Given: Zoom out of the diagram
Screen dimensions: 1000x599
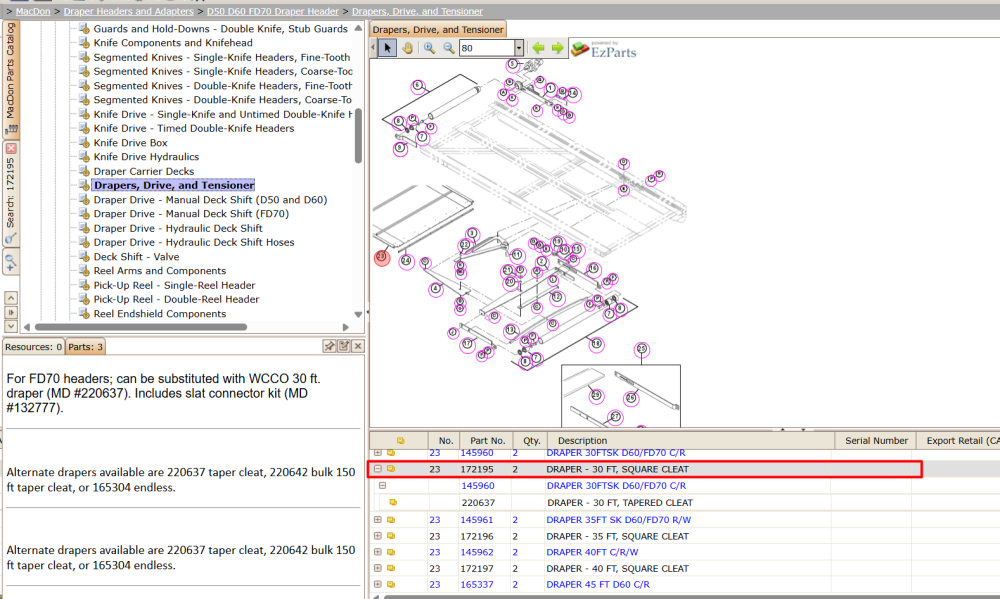Looking at the screenshot, I should point(448,48).
